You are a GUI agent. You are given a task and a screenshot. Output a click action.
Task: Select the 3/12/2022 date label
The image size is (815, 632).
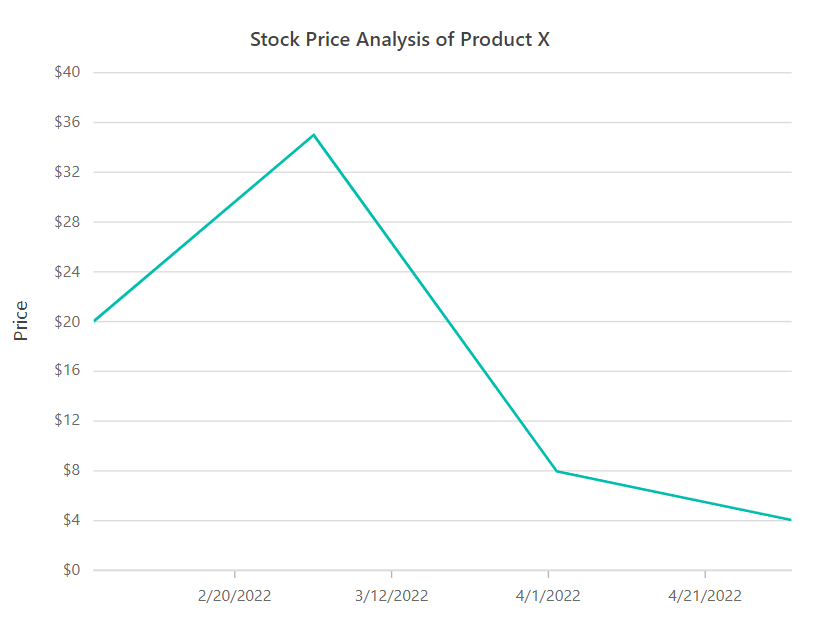click(x=392, y=596)
